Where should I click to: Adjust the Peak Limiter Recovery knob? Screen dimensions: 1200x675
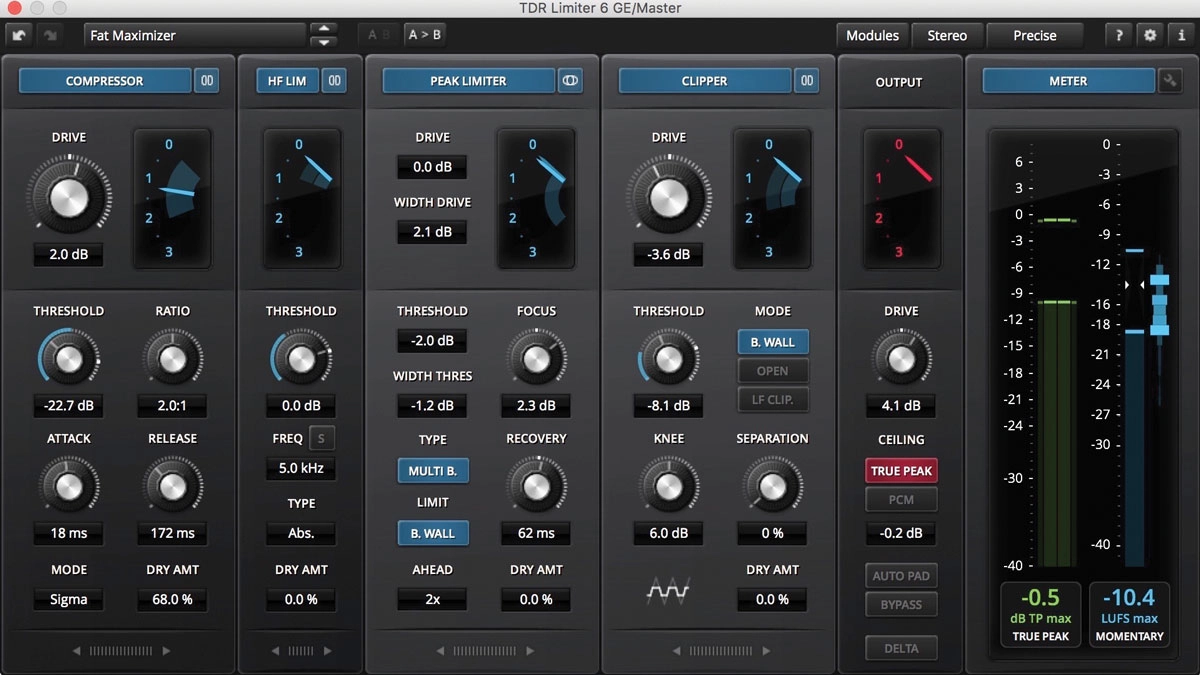click(x=536, y=485)
